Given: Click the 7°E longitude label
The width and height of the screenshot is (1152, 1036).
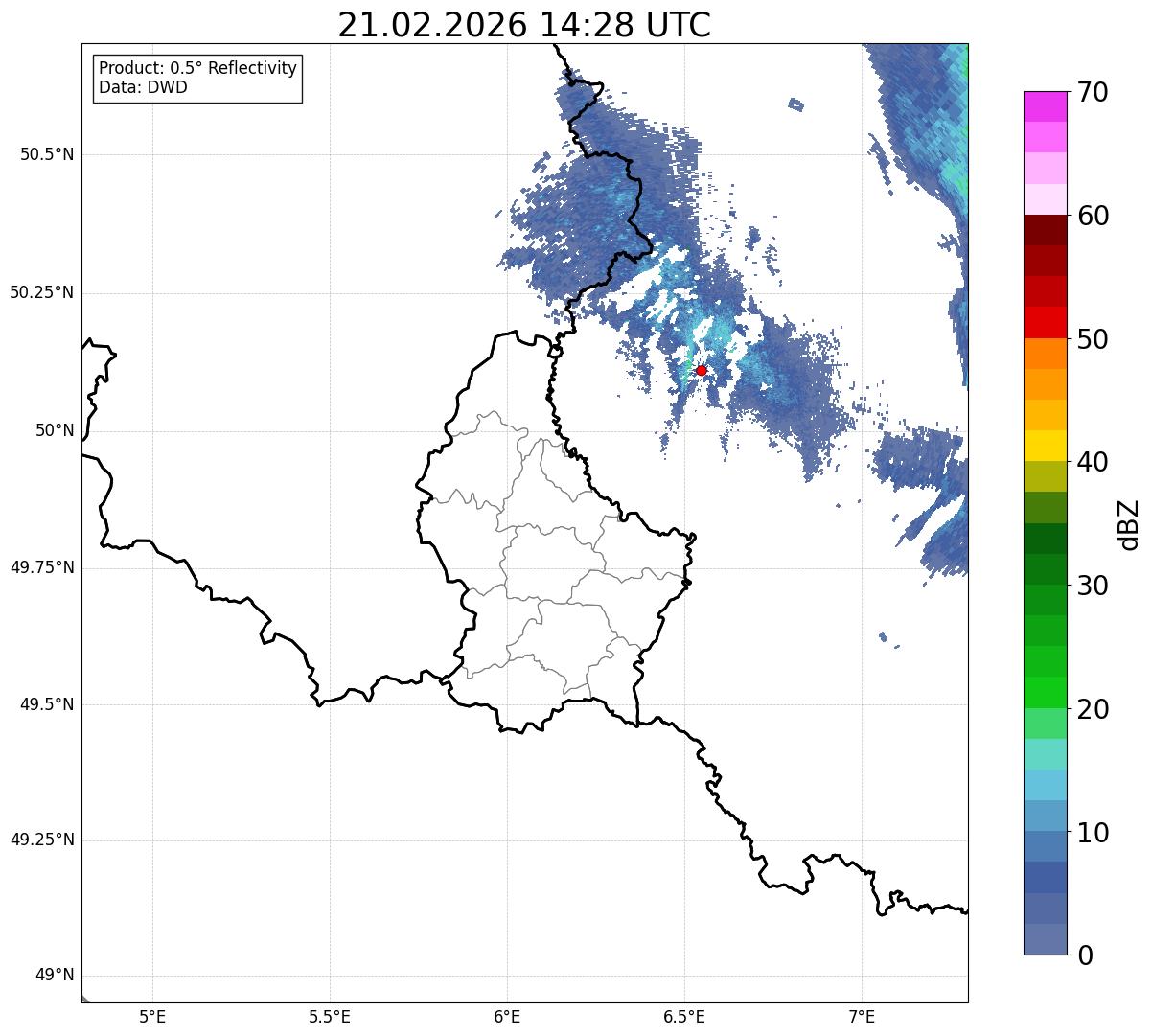Looking at the screenshot, I should coord(862,1017).
